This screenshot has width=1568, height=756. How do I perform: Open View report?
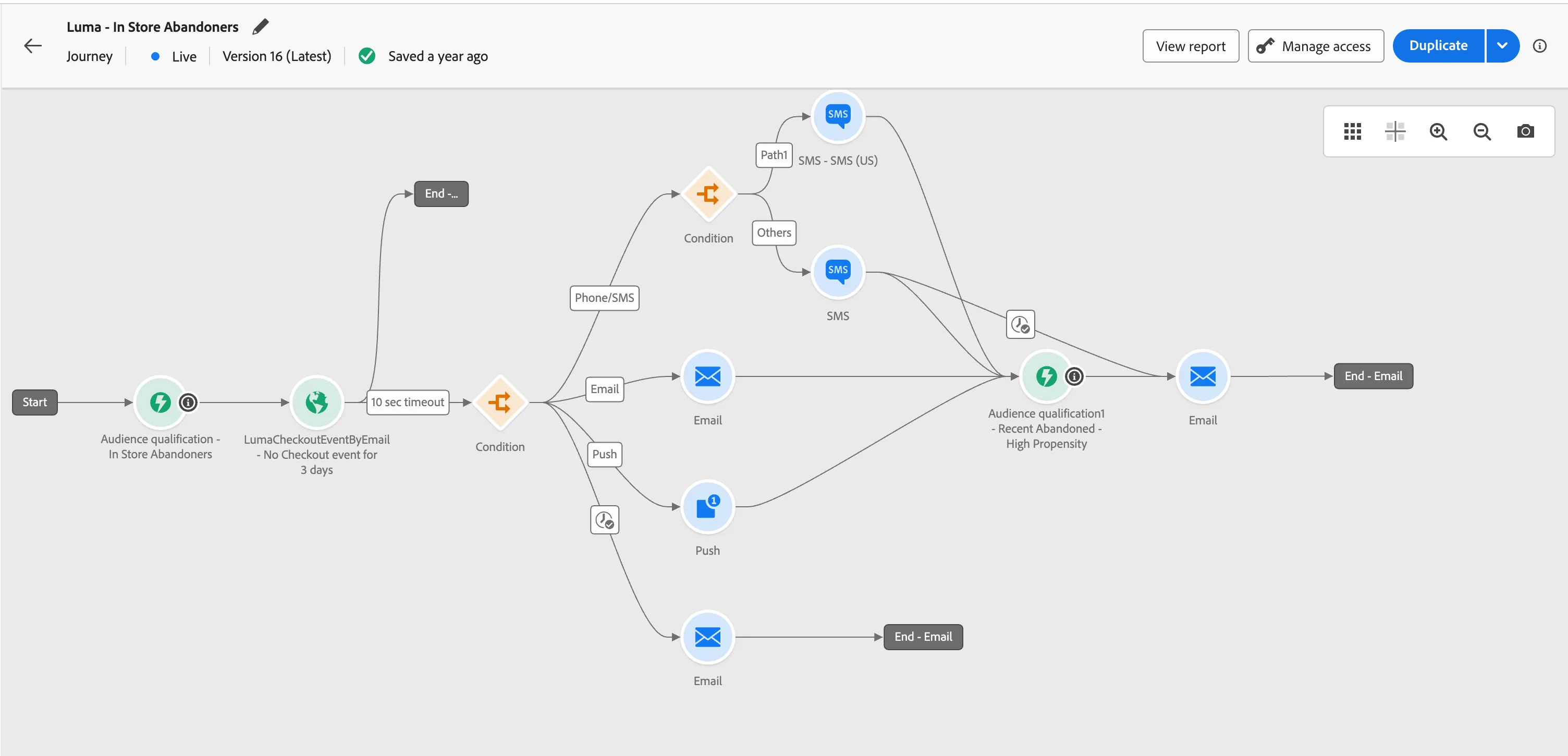1190,46
